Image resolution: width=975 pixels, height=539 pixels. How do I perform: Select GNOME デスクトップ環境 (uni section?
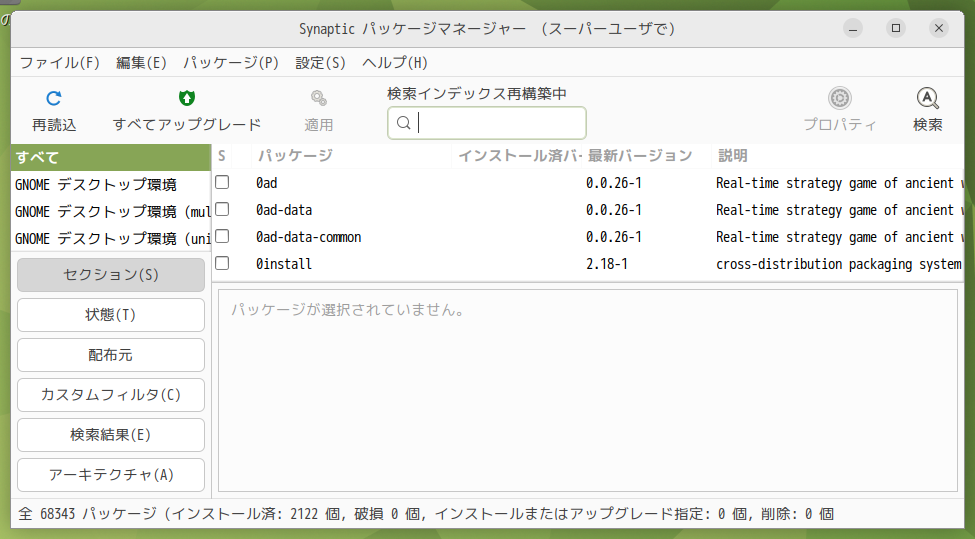[x=111, y=239]
